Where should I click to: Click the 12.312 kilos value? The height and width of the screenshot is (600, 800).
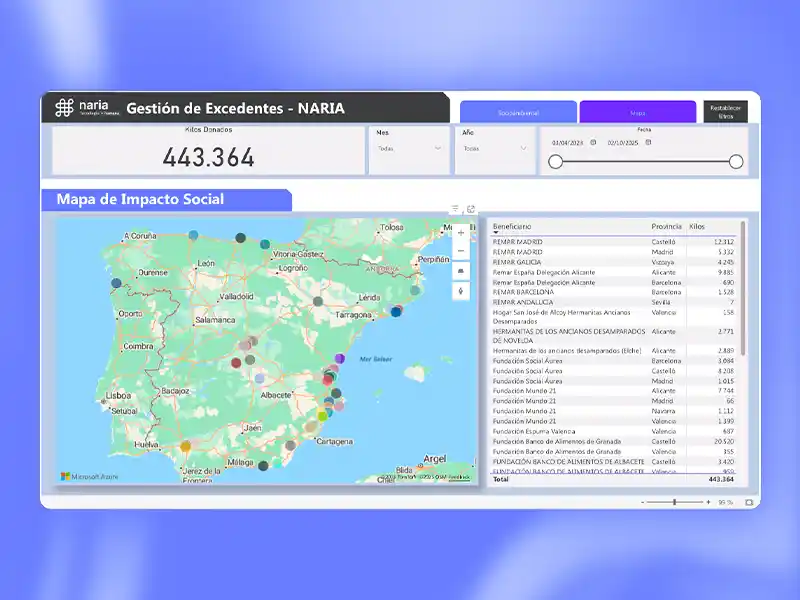pos(724,242)
